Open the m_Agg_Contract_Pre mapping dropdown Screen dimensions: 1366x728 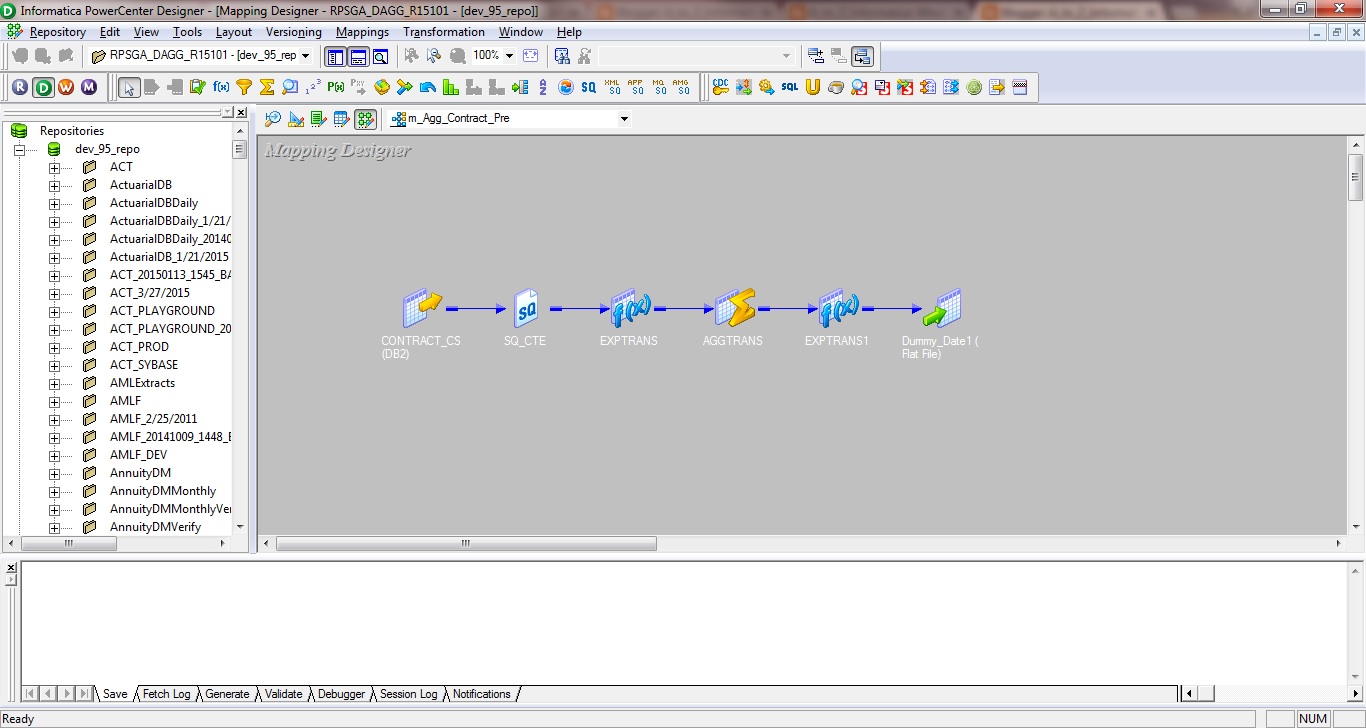(x=624, y=118)
